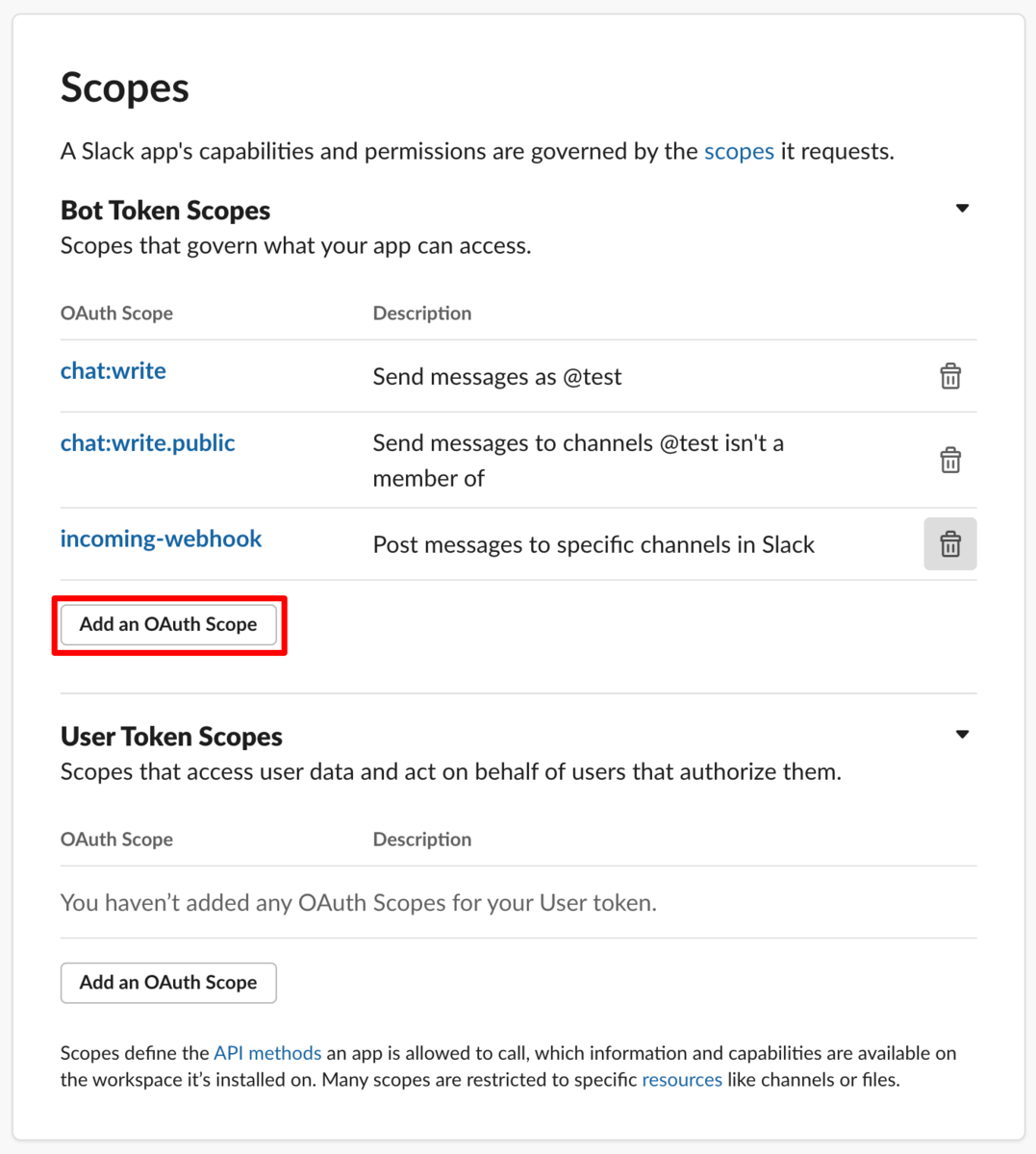The image size is (1036, 1154).
Task: Open the chat:write scope link
Action: click(x=114, y=371)
